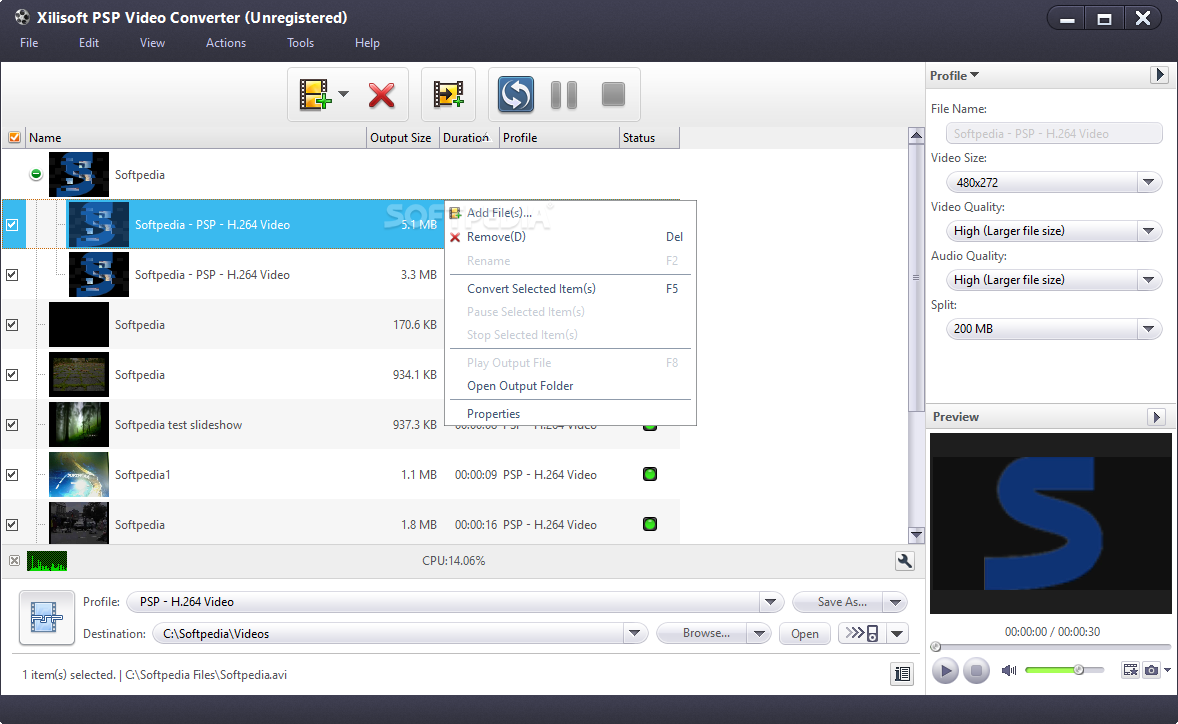Toggle checkbox for Softpedia test slideshow
This screenshot has height=724, width=1178.
click(x=12, y=424)
